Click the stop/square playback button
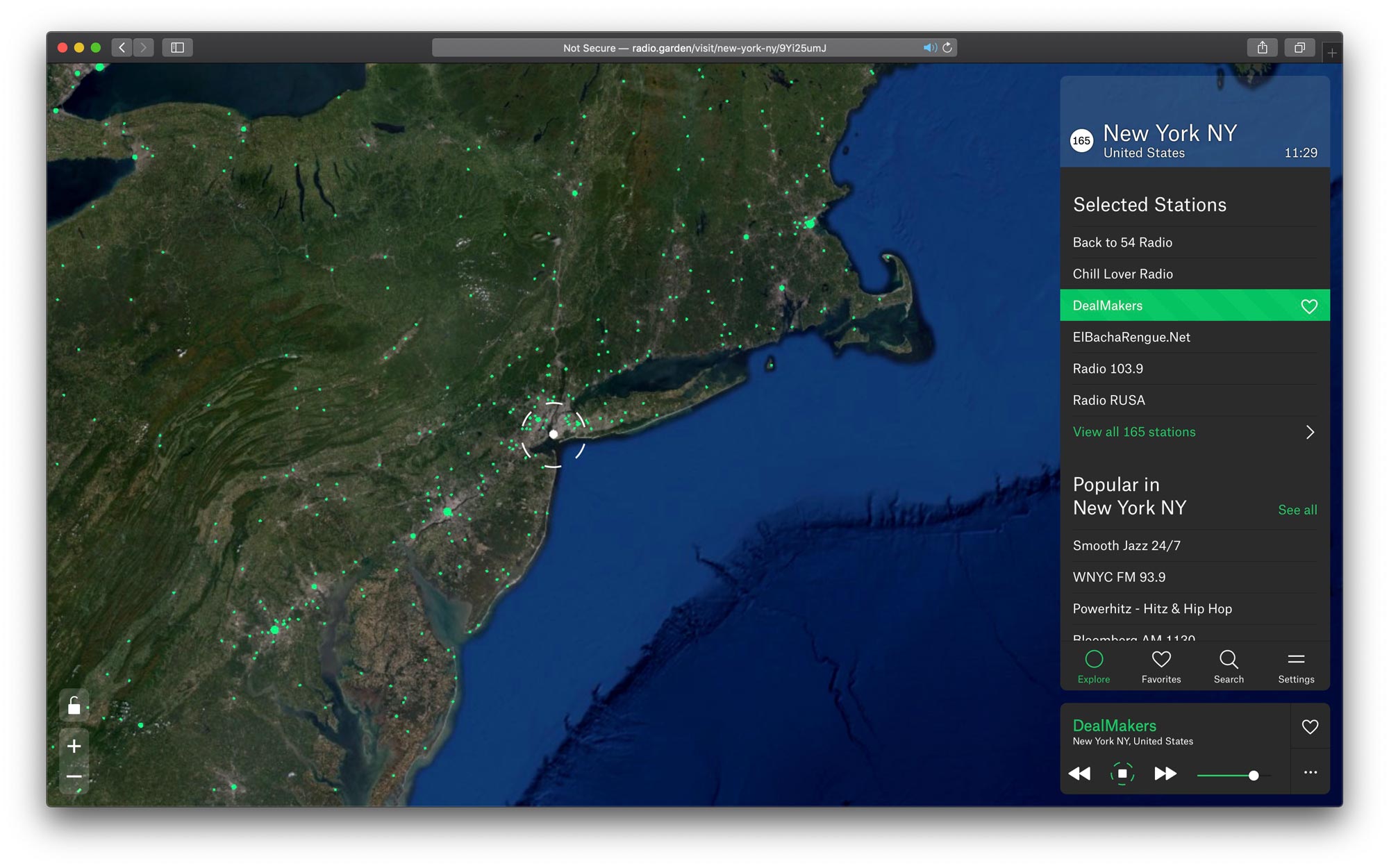This screenshot has width=1389, height=868. (1121, 773)
